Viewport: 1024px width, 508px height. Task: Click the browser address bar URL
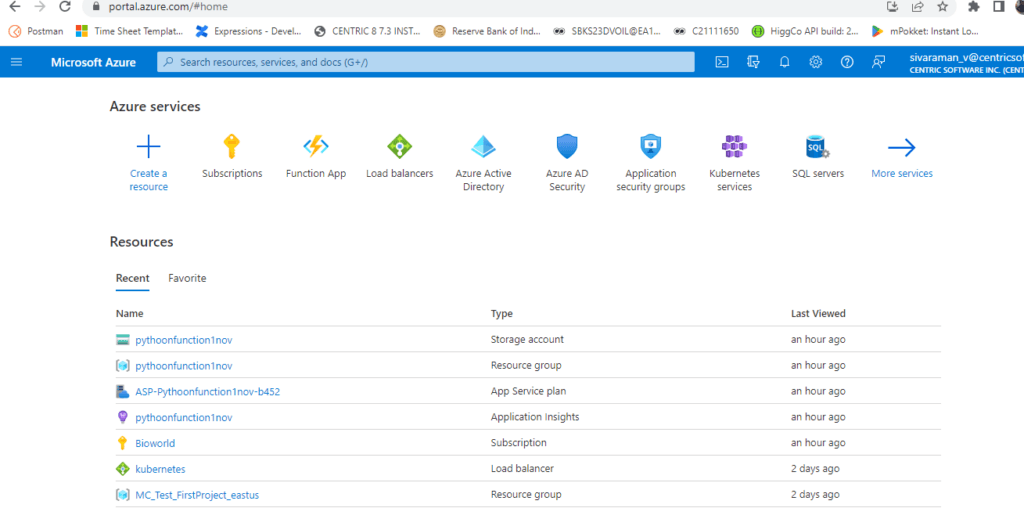tap(168, 7)
